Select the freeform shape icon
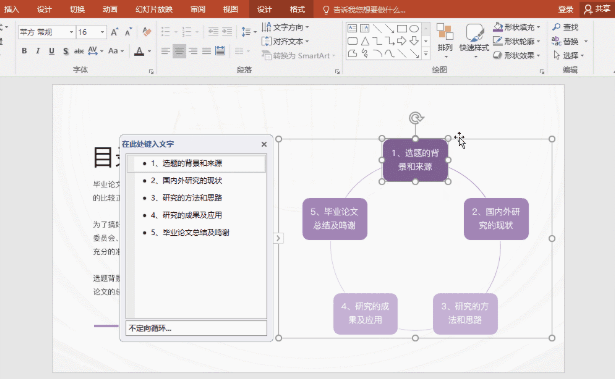Viewport: 615px width, 379px height. pos(352,53)
